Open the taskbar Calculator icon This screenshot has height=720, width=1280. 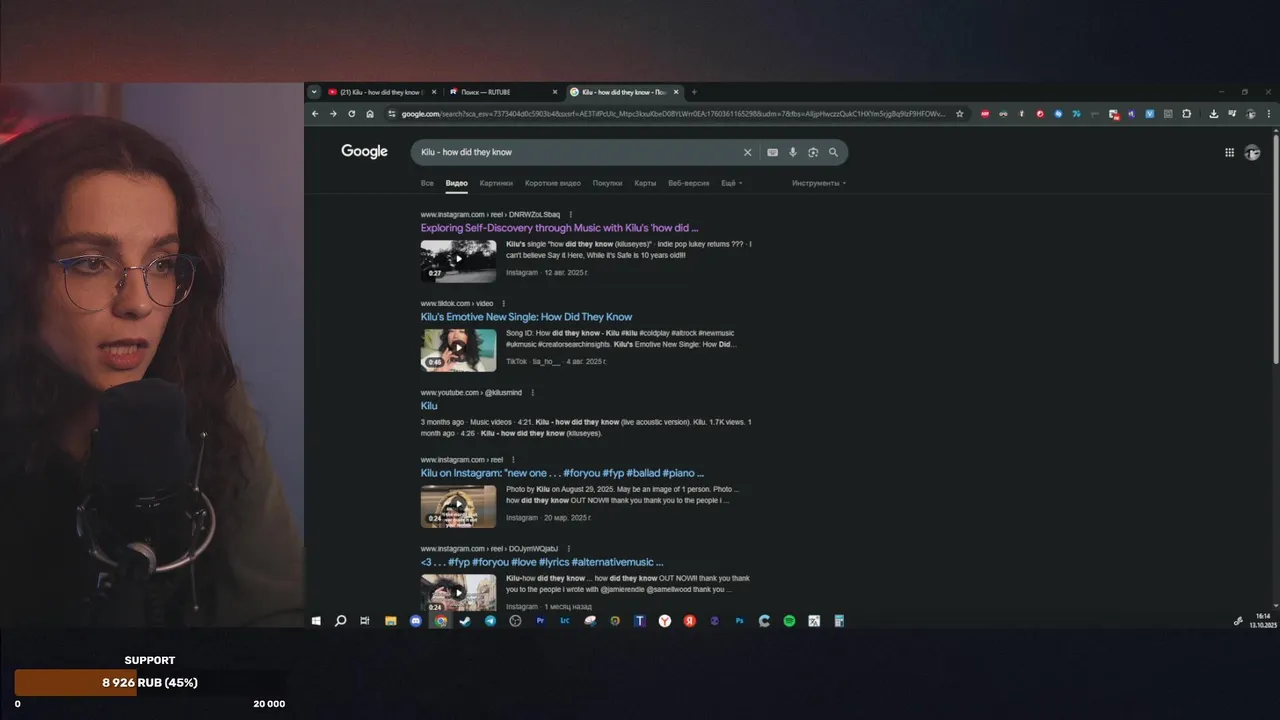(839, 621)
